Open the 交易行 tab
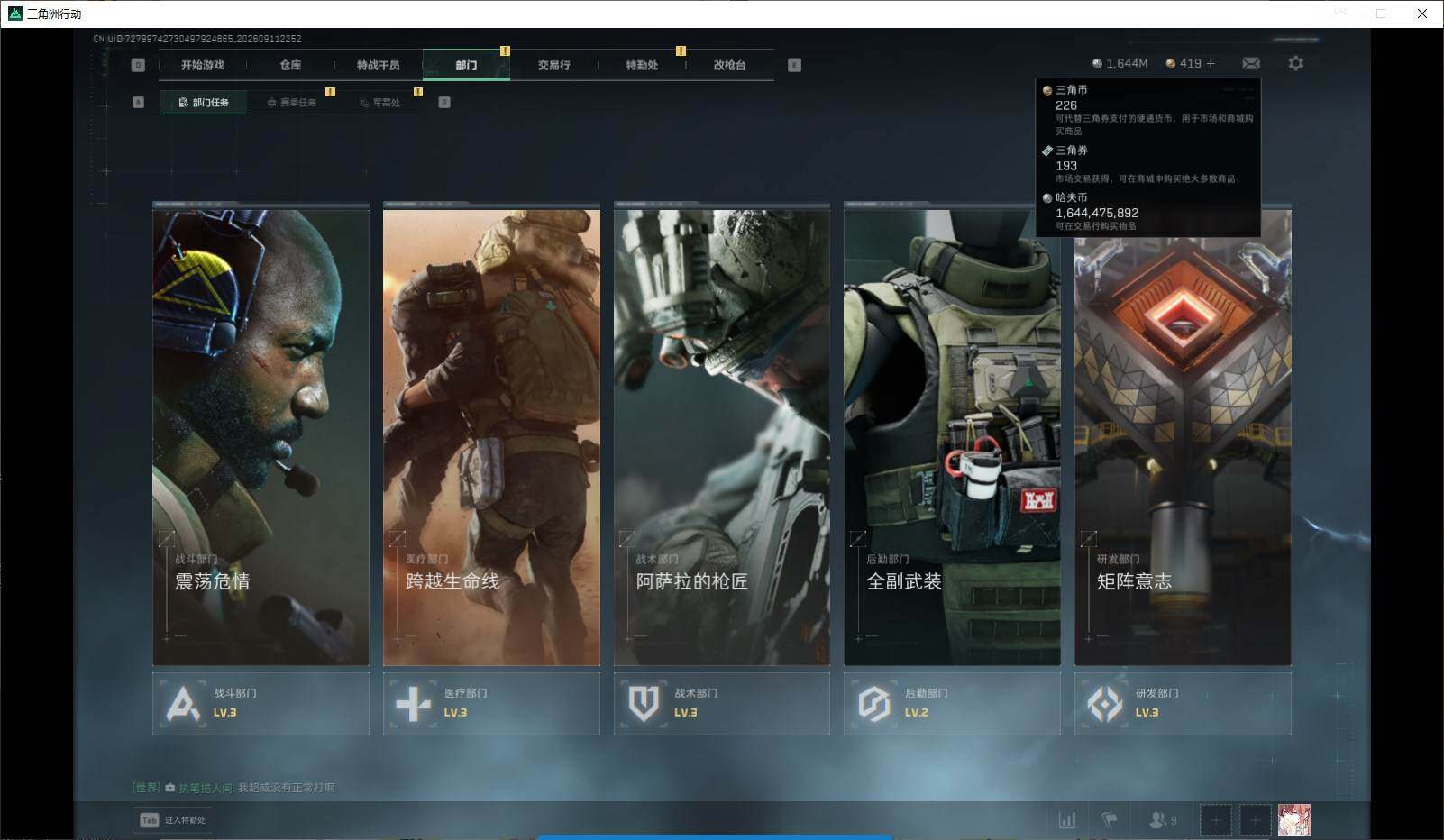 coord(553,65)
